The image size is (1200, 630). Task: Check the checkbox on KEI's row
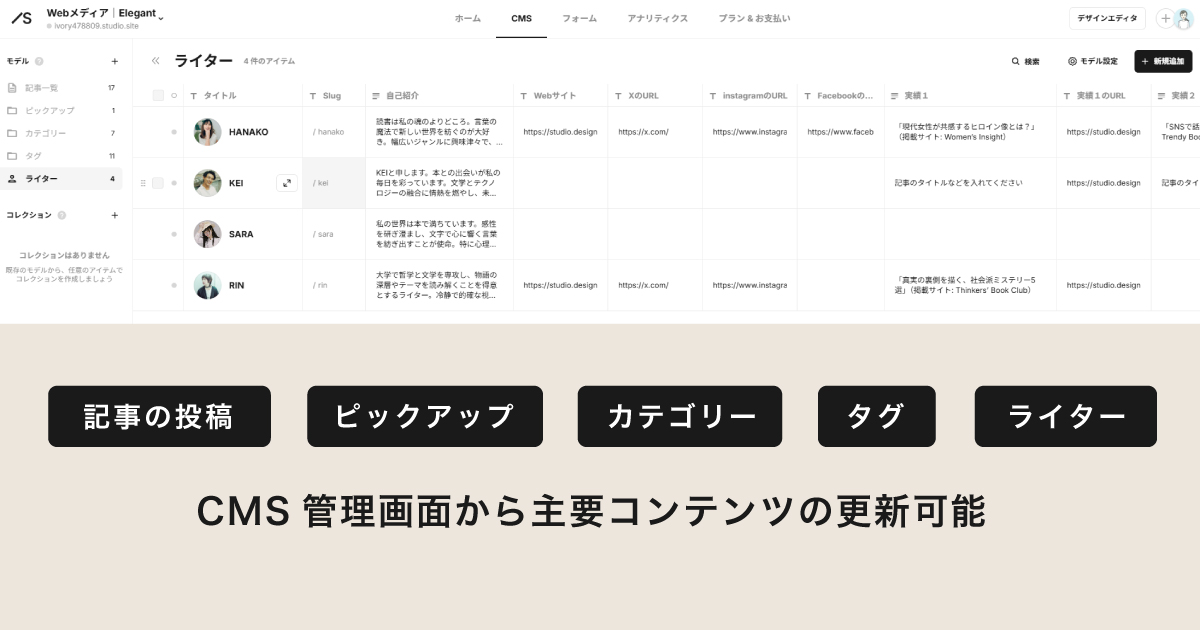pyautogui.click(x=160, y=183)
